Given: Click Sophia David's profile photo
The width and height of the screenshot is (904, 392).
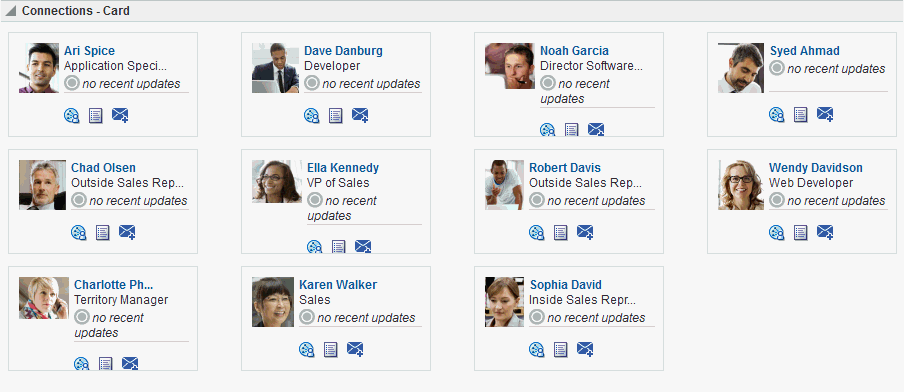Looking at the screenshot, I should (505, 302).
